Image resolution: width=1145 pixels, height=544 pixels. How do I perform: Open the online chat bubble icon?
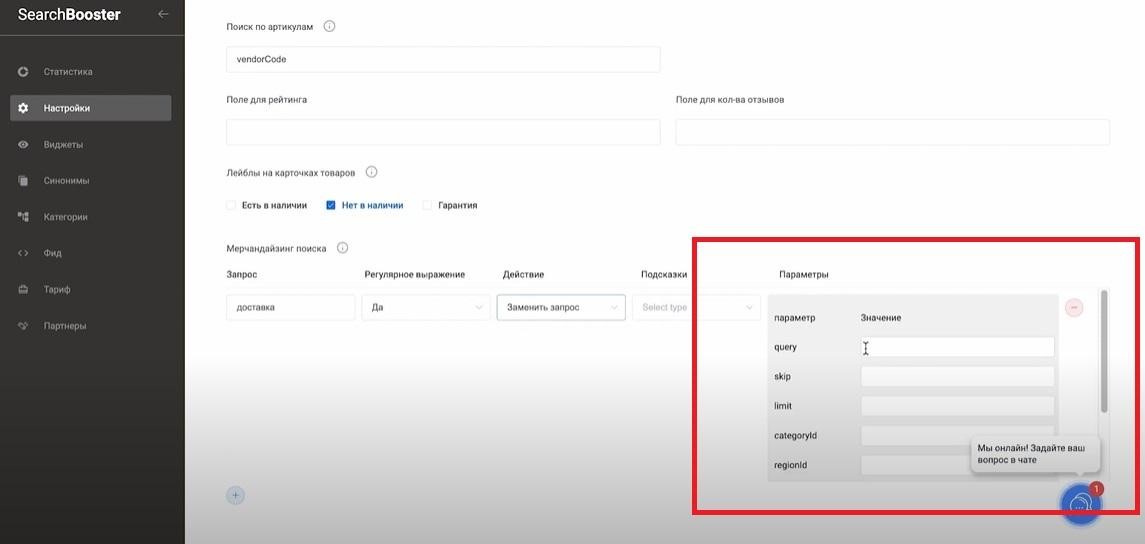pos(1079,505)
